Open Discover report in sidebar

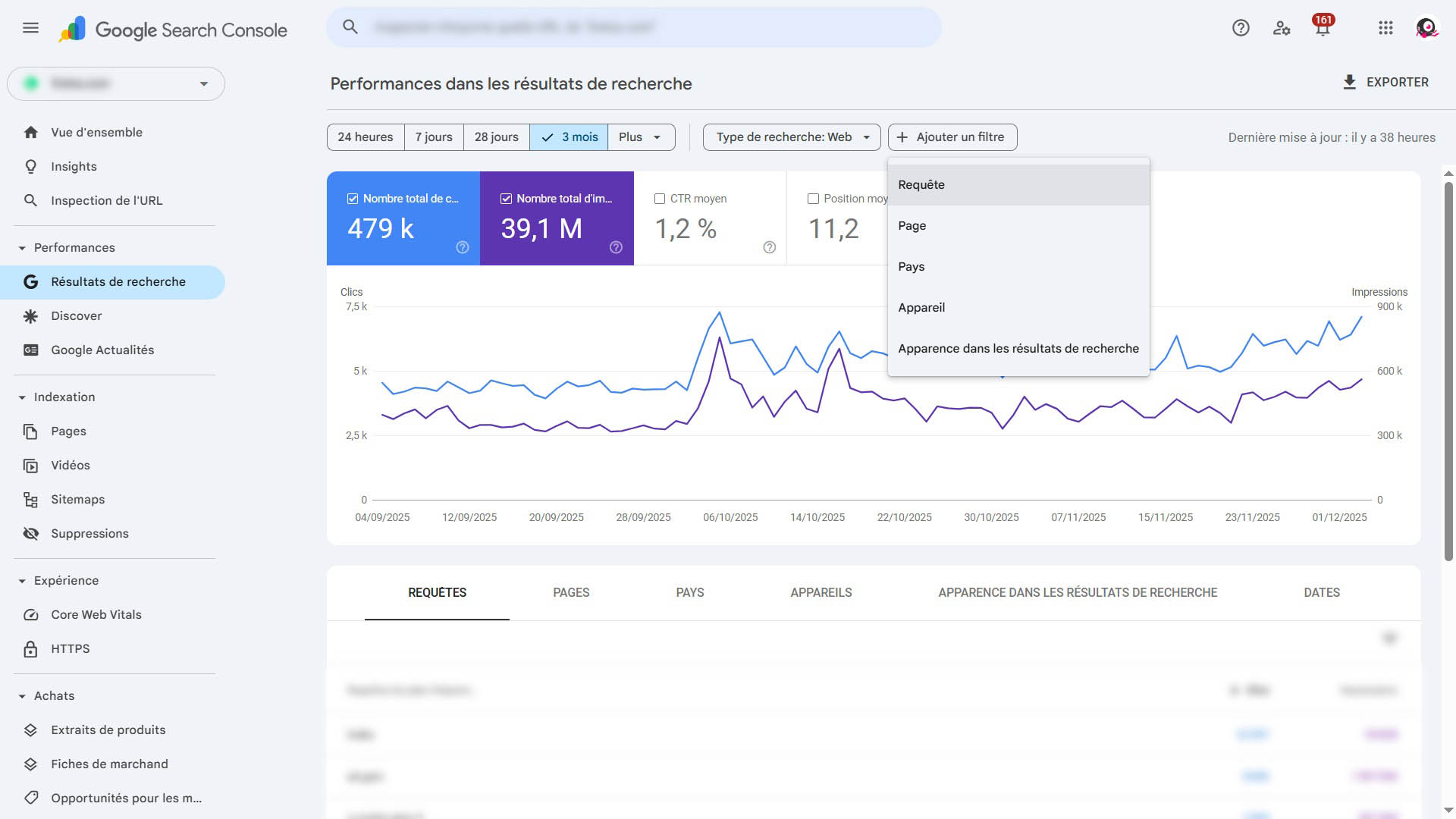click(x=76, y=316)
